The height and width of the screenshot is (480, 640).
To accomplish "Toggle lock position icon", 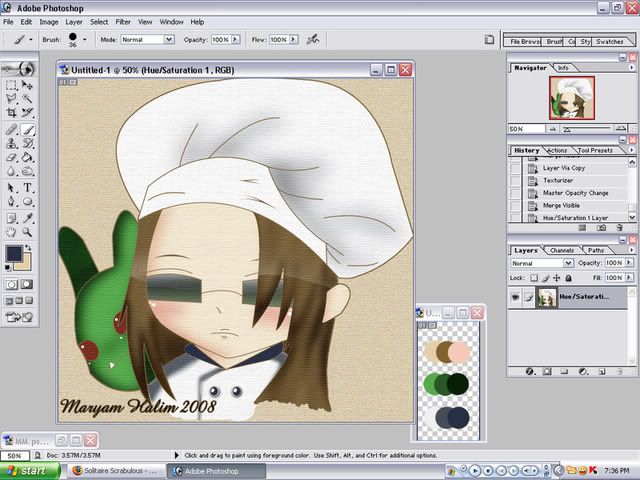I will pos(557,278).
